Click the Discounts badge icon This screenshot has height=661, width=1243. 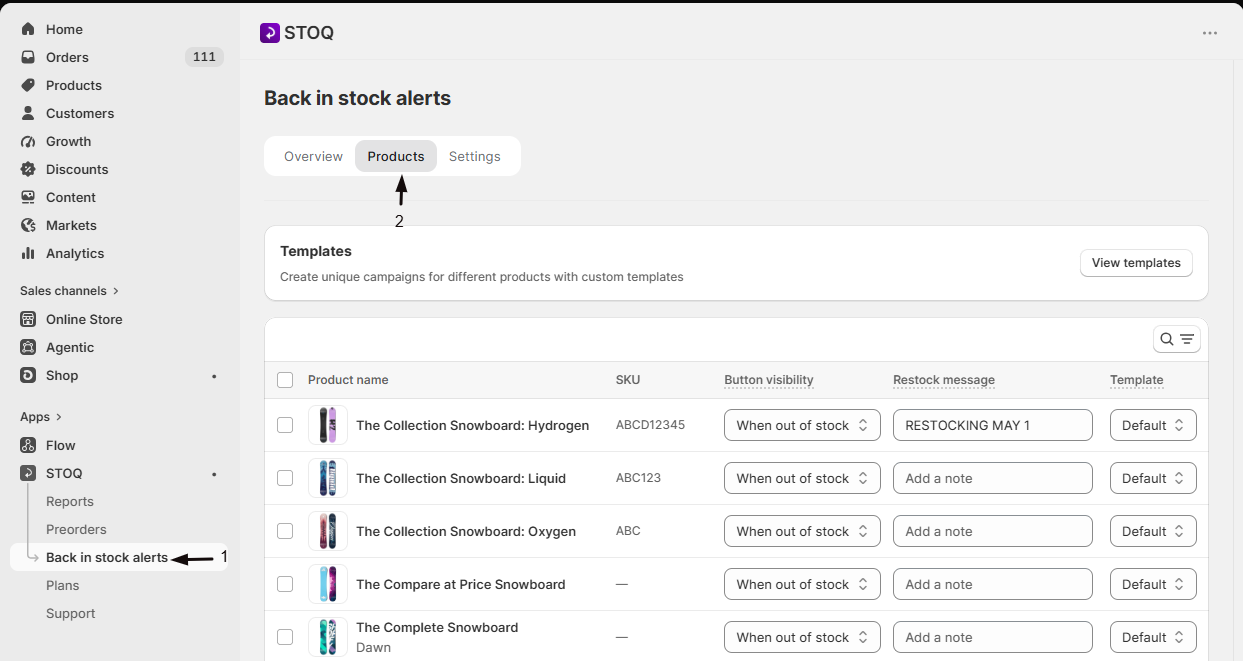pos(28,169)
